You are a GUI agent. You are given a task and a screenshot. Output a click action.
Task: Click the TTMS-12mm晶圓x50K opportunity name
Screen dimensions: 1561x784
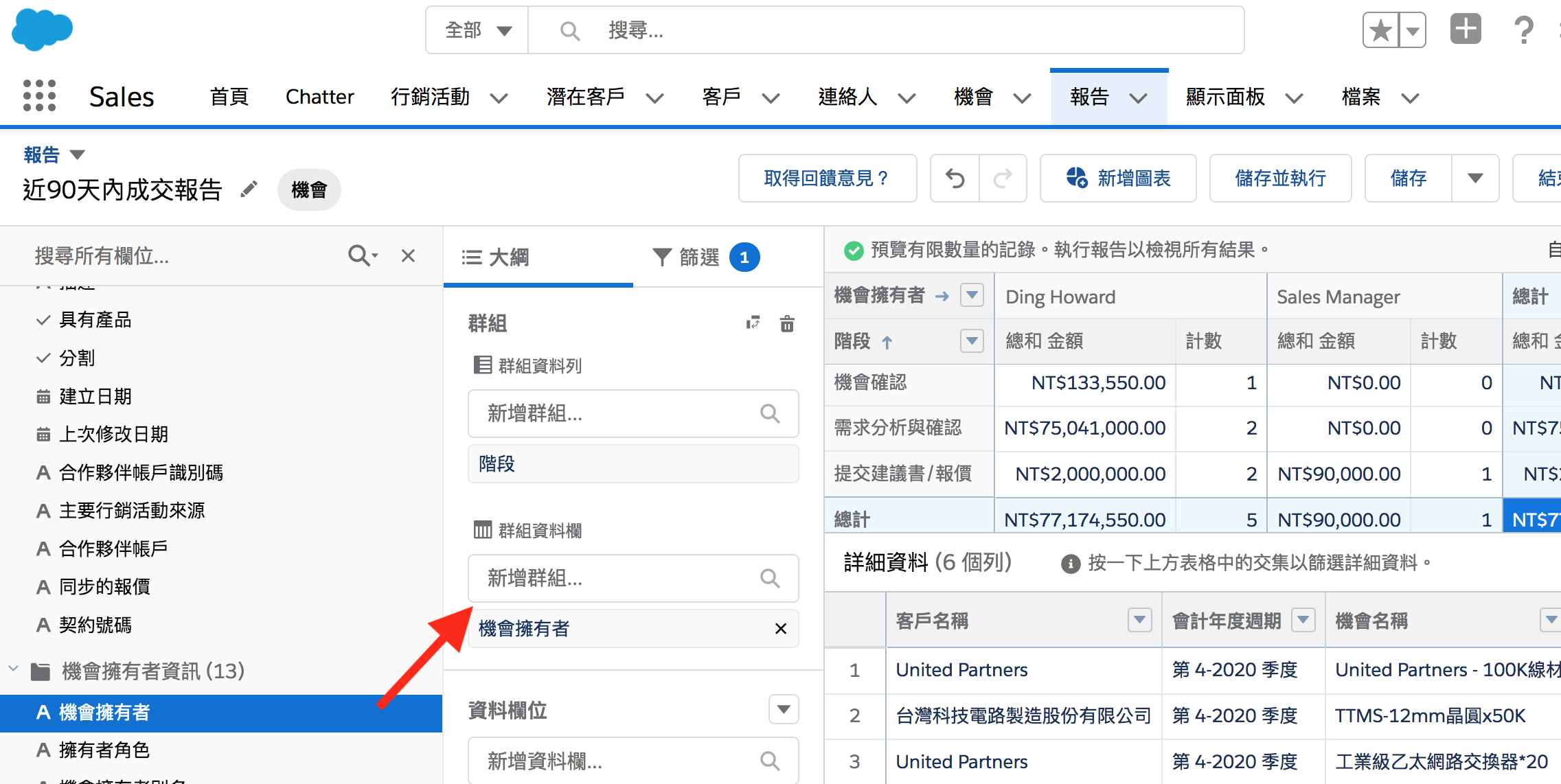(1431, 716)
